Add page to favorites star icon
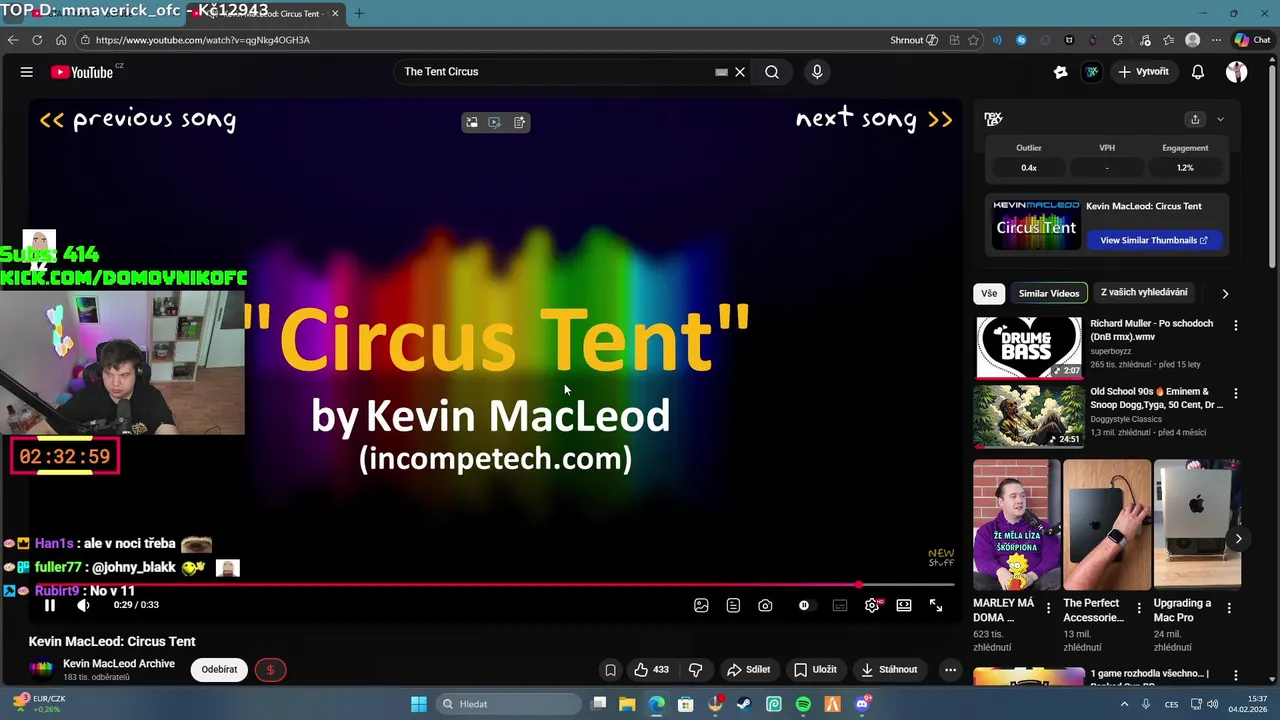The height and width of the screenshot is (720, 1280). 973,40
